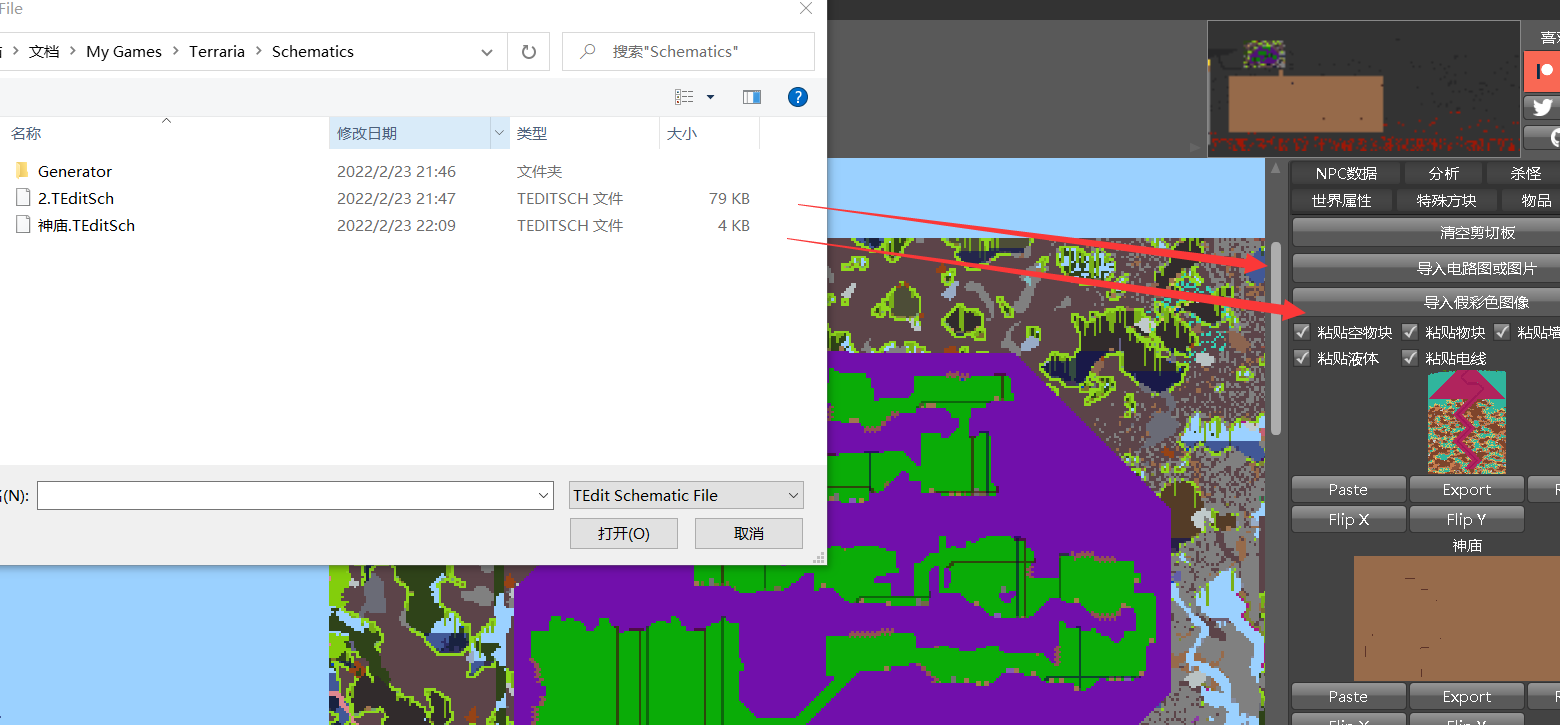Image resolution: width=1560 pixels, height=725 pixels.
Task: Open the view options dropdown arrow
Action: pyautogui.click(x=711, y=97)
